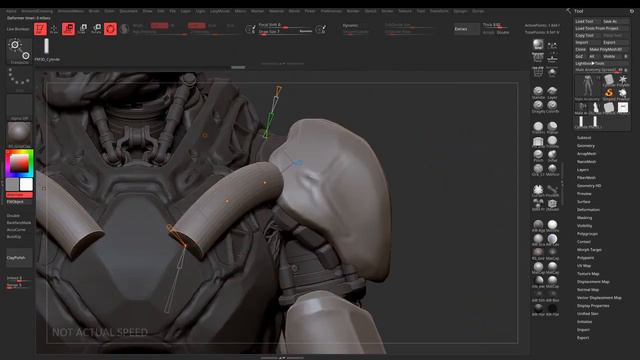Pick the last dark material sphere
Viewport: 640px width, 360px height.
552,310
